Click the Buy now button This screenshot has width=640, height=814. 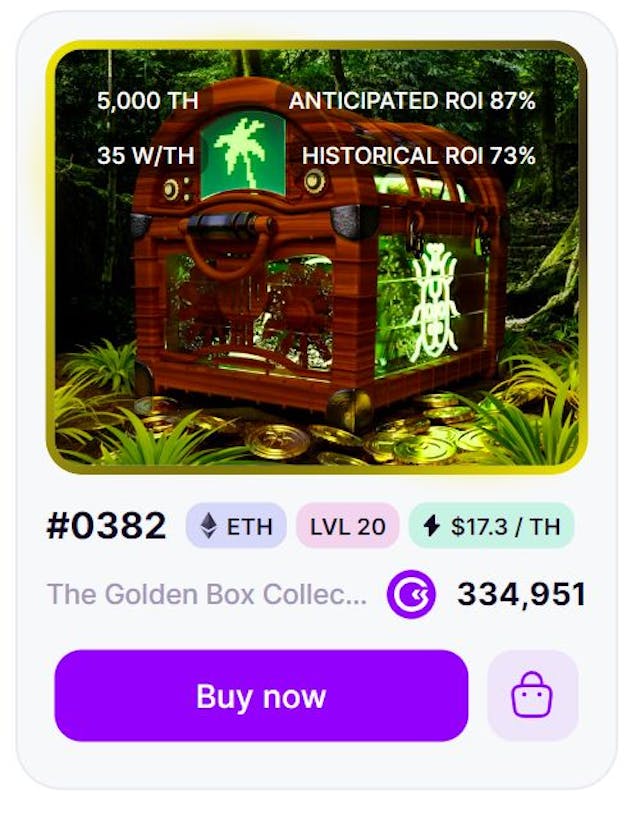click(261, 695)
